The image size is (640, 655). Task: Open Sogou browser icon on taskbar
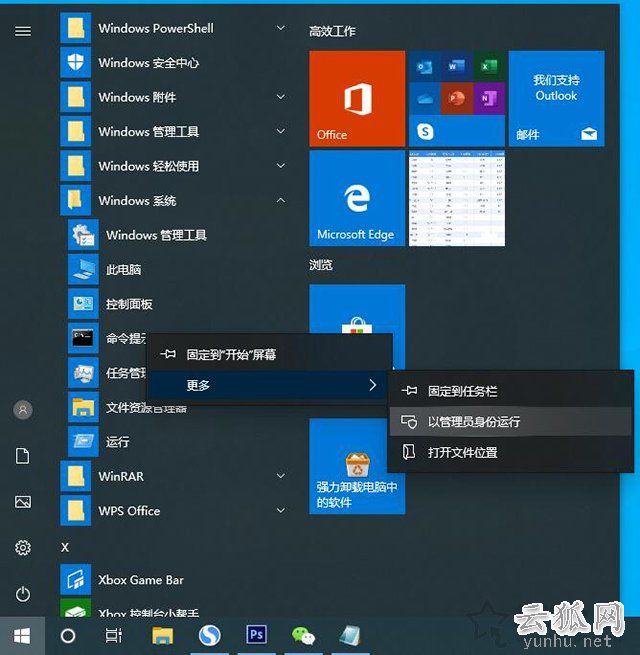(x=209, y=635)
